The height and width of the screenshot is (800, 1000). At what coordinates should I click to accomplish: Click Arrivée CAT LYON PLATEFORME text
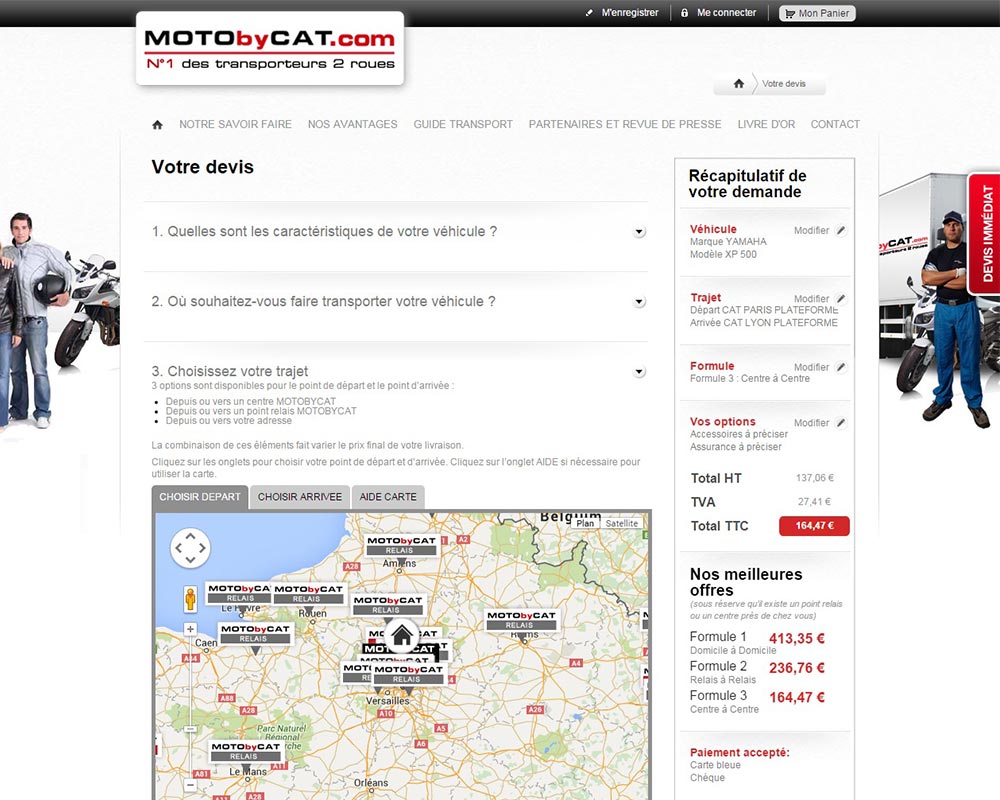click(764, 322)
